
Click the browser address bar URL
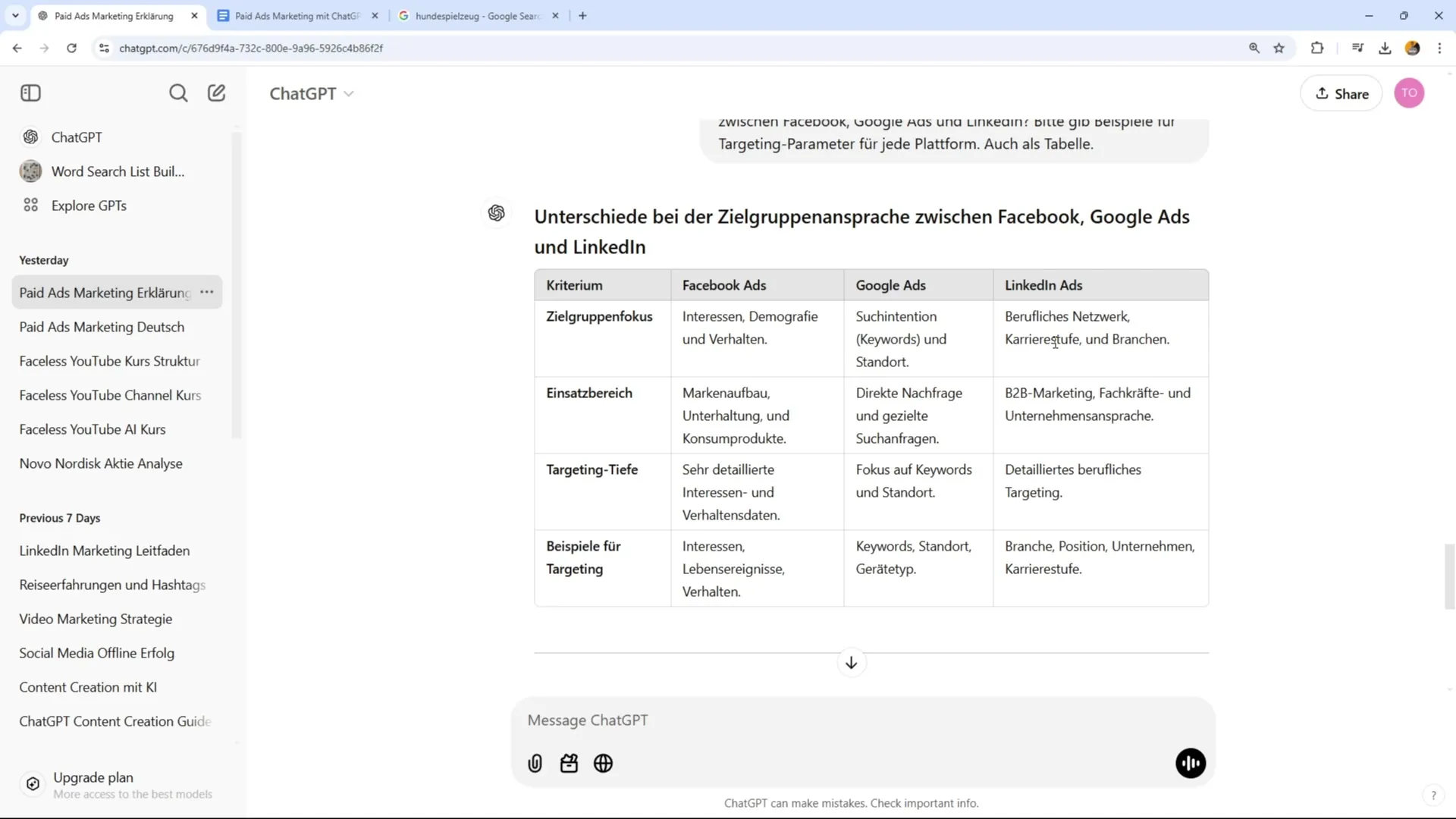pos(251,48)
